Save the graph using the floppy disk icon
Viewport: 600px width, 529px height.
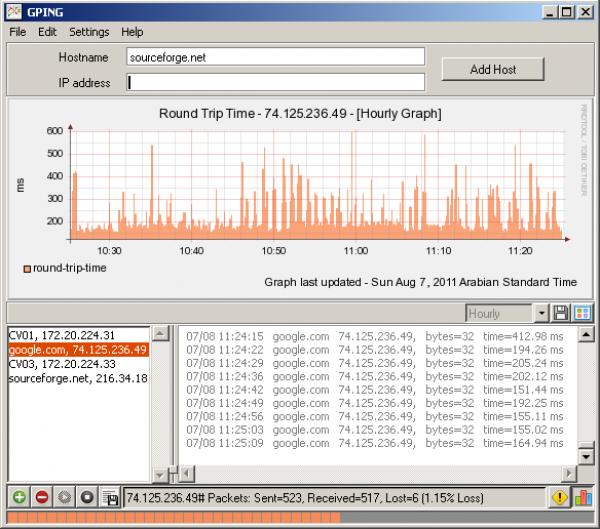(562, 314)
